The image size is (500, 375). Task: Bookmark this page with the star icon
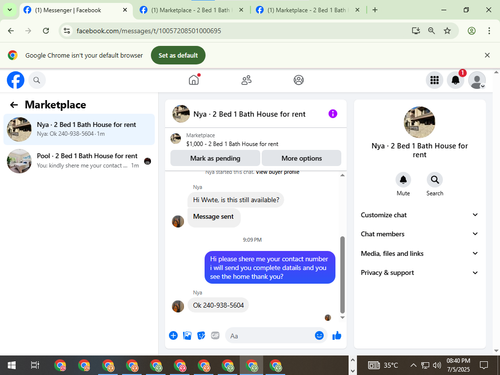[447, 31]
